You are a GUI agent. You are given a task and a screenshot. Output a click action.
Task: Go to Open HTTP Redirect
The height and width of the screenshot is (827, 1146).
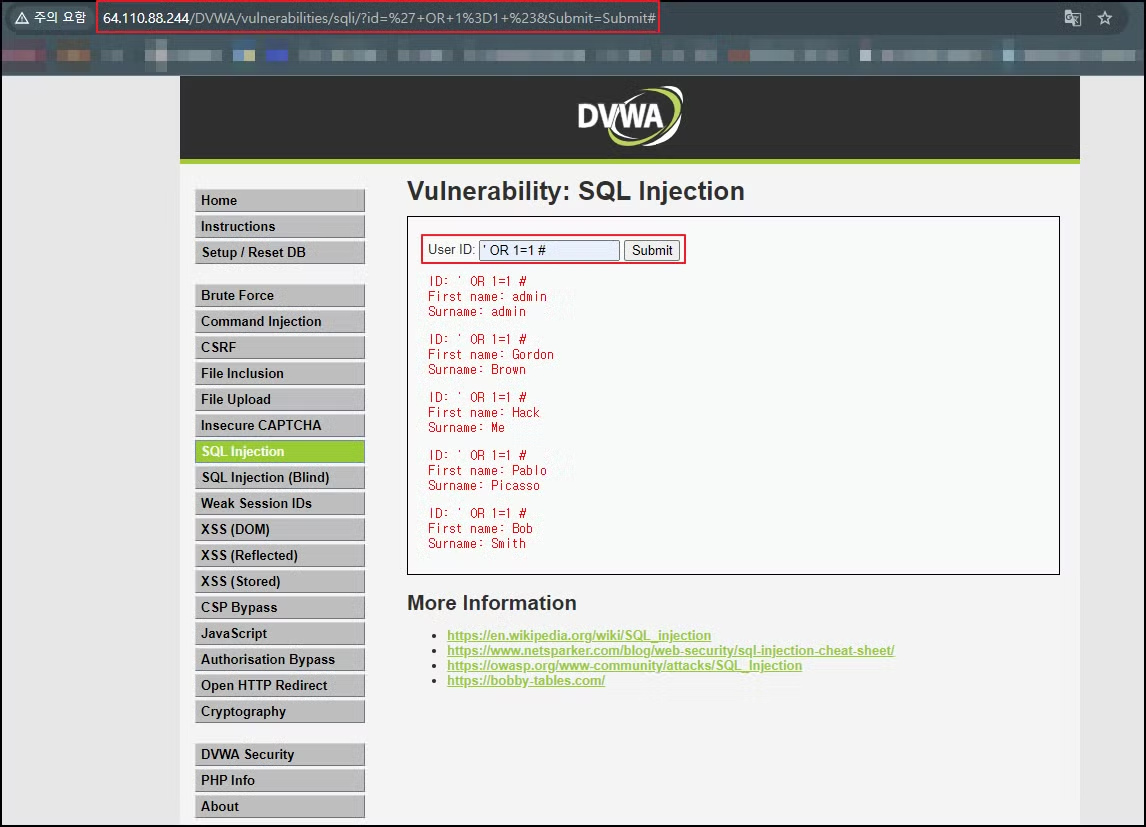[x=280, y=685]
